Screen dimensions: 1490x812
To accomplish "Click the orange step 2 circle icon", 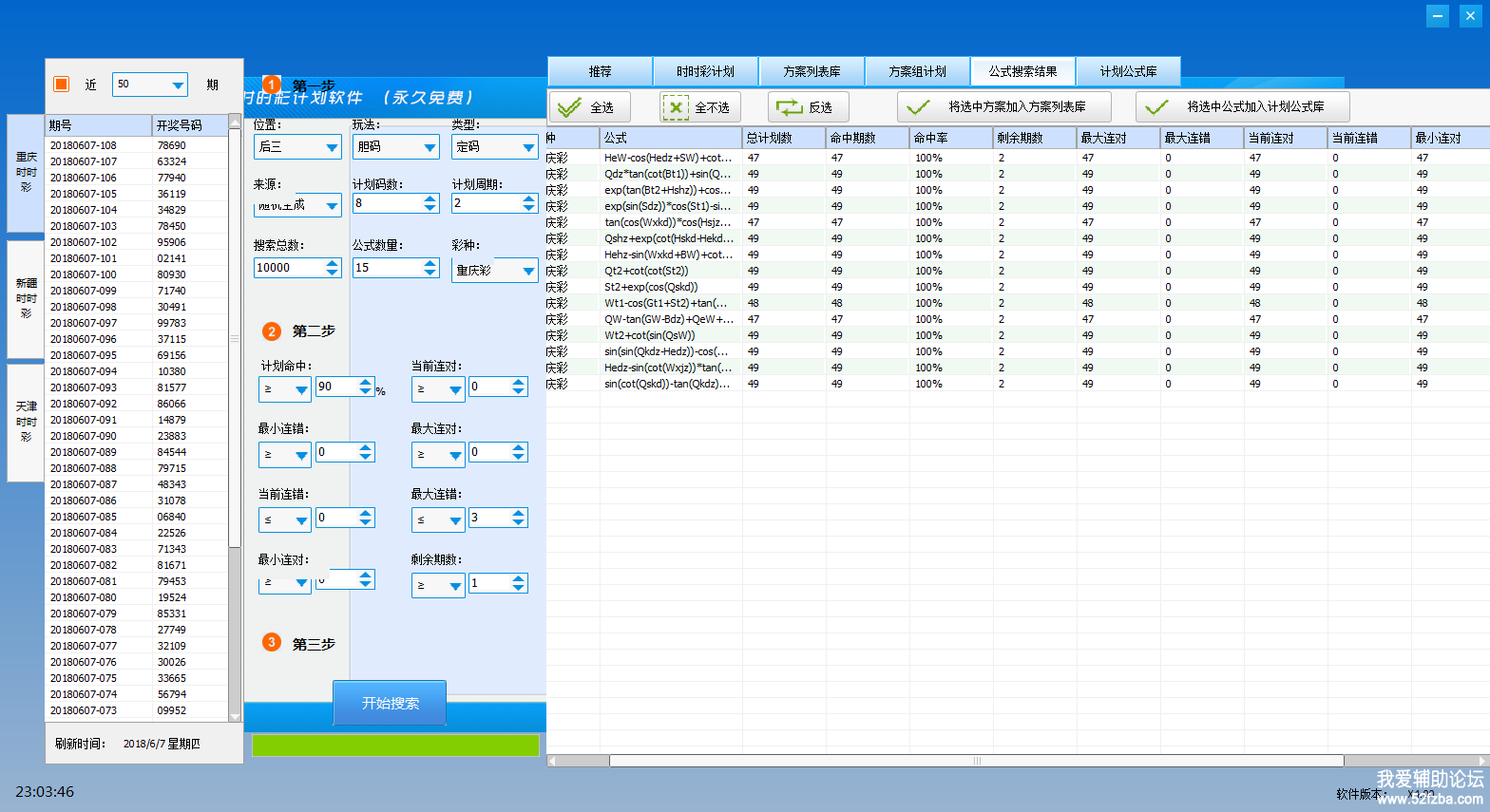I will point(272,331).
